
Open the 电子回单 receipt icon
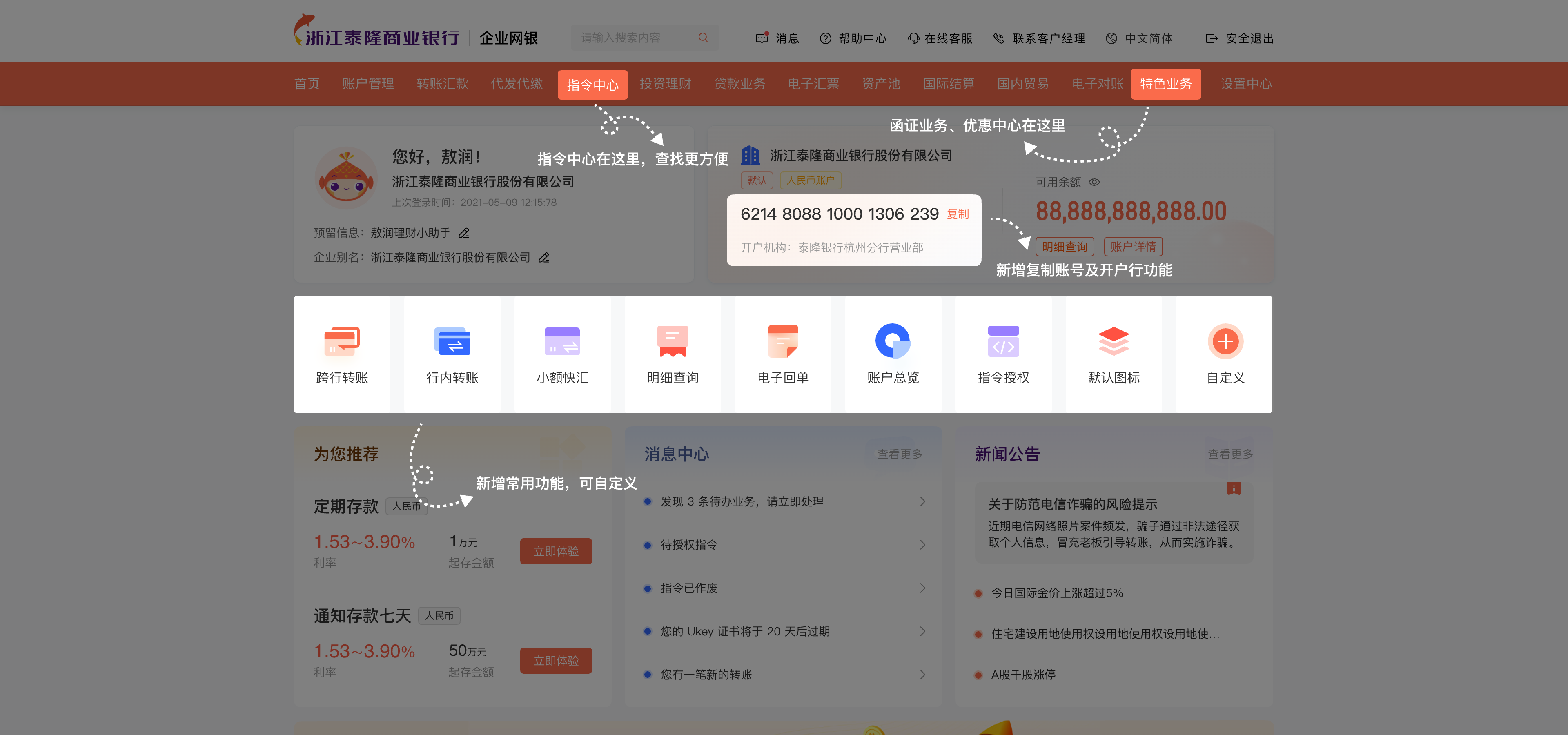[783, 341]
